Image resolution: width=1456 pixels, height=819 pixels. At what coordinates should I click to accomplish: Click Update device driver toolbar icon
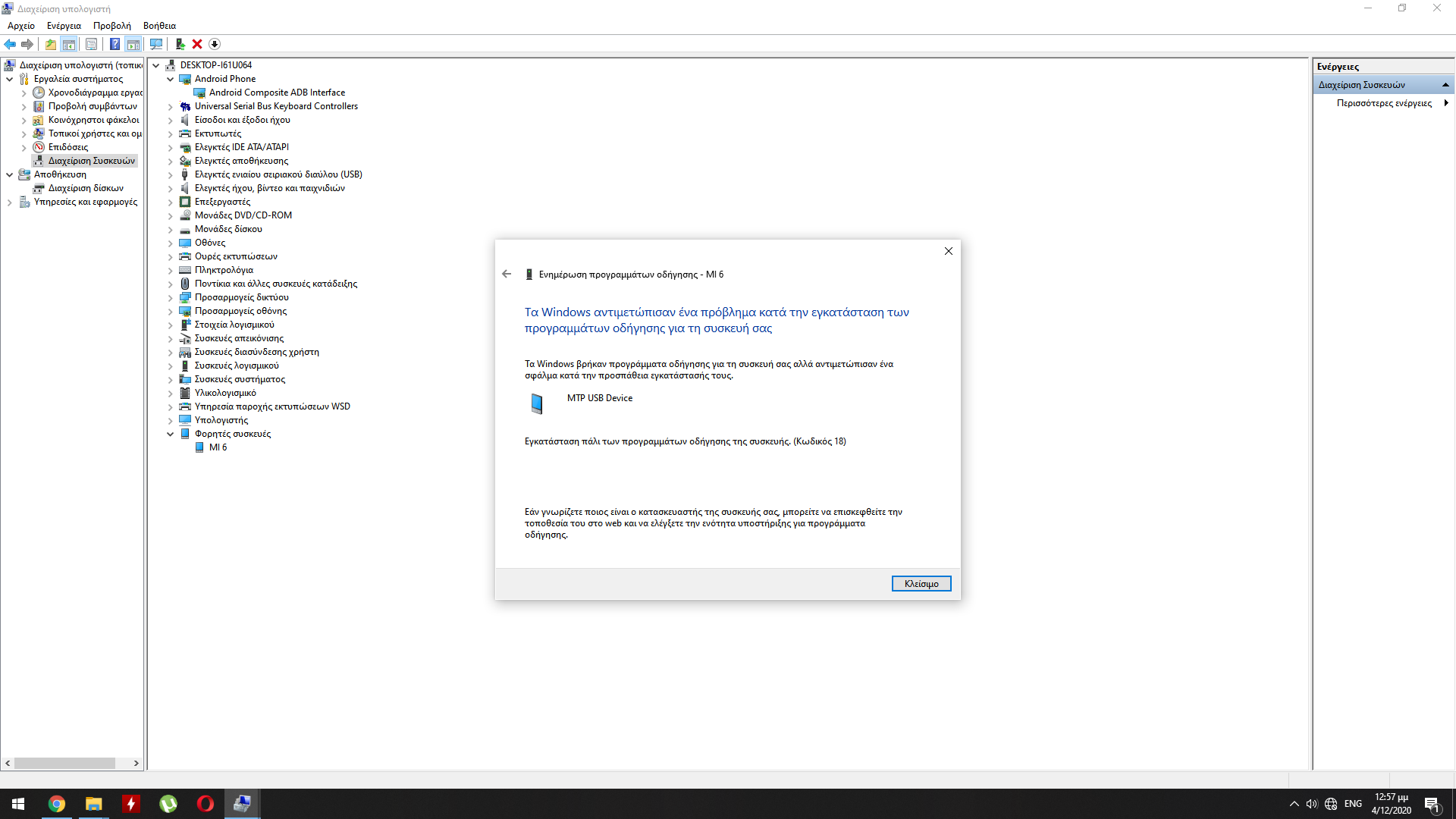coord(180,44)
